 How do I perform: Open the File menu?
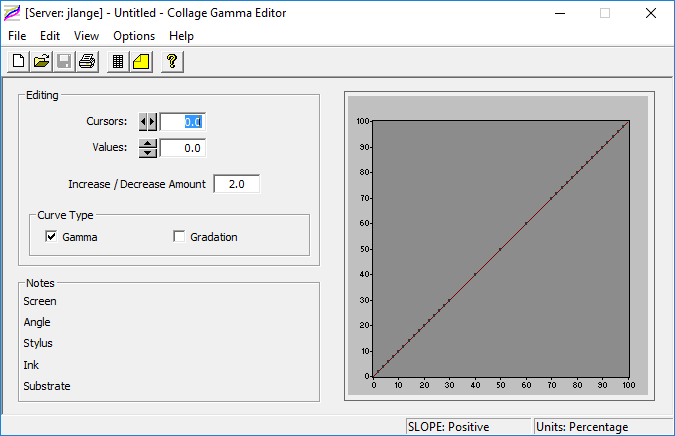[17, 36]
